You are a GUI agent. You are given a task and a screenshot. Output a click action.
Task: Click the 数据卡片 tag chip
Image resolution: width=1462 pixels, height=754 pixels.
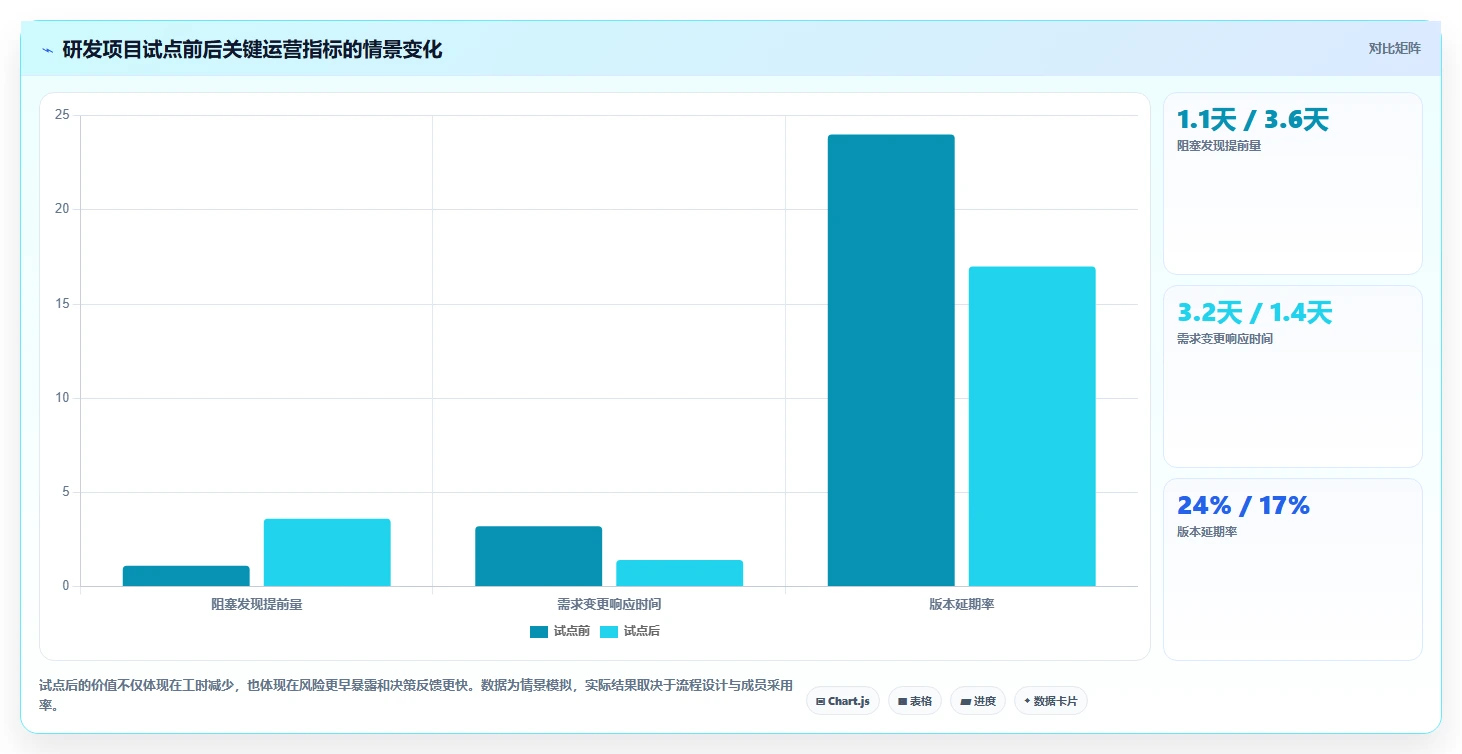pos(1050,701)
